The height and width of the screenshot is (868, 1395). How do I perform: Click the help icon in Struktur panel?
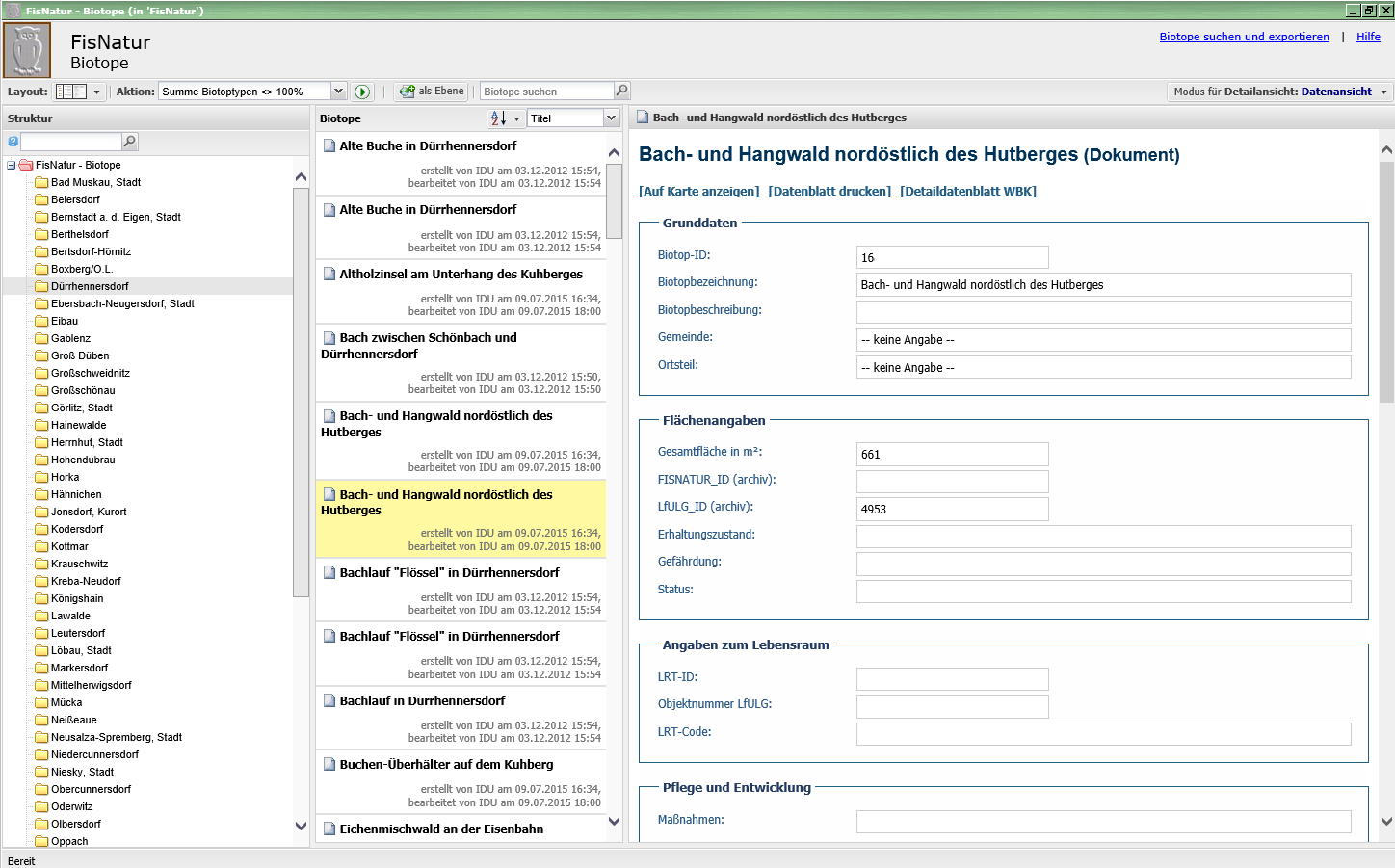(x=13, y=142)
